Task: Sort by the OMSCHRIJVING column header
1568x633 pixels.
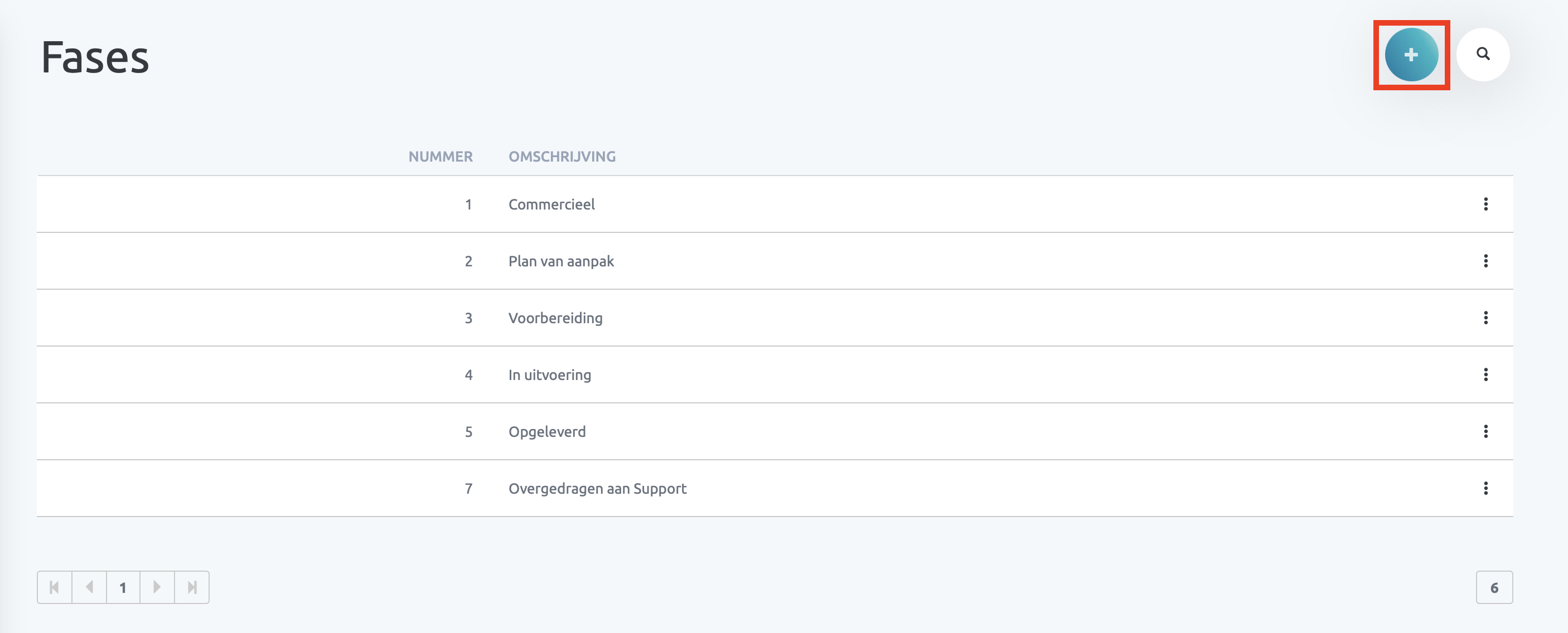Action: coord(562,157)
